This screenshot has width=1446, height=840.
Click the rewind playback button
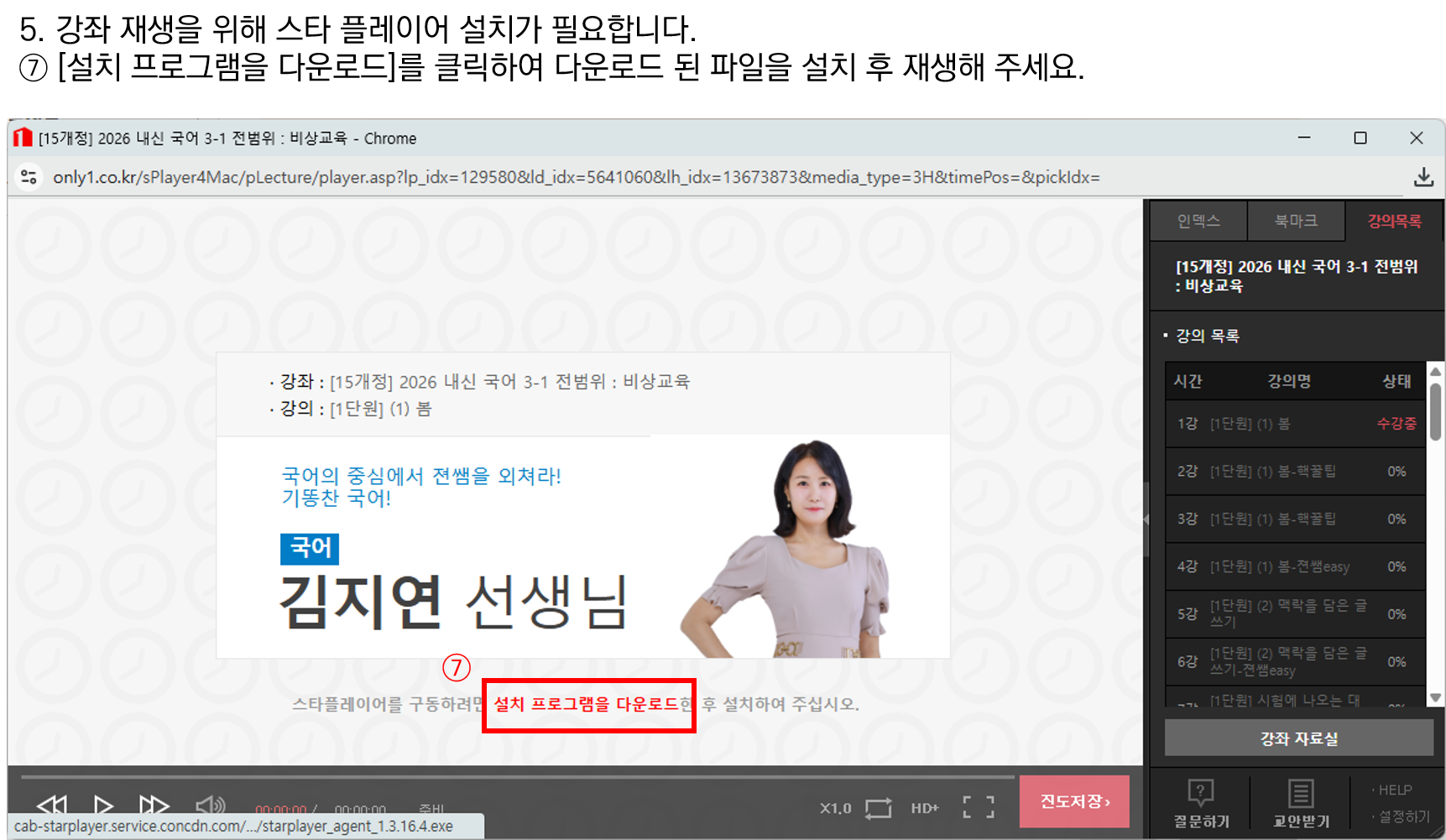tap(52, 806)
